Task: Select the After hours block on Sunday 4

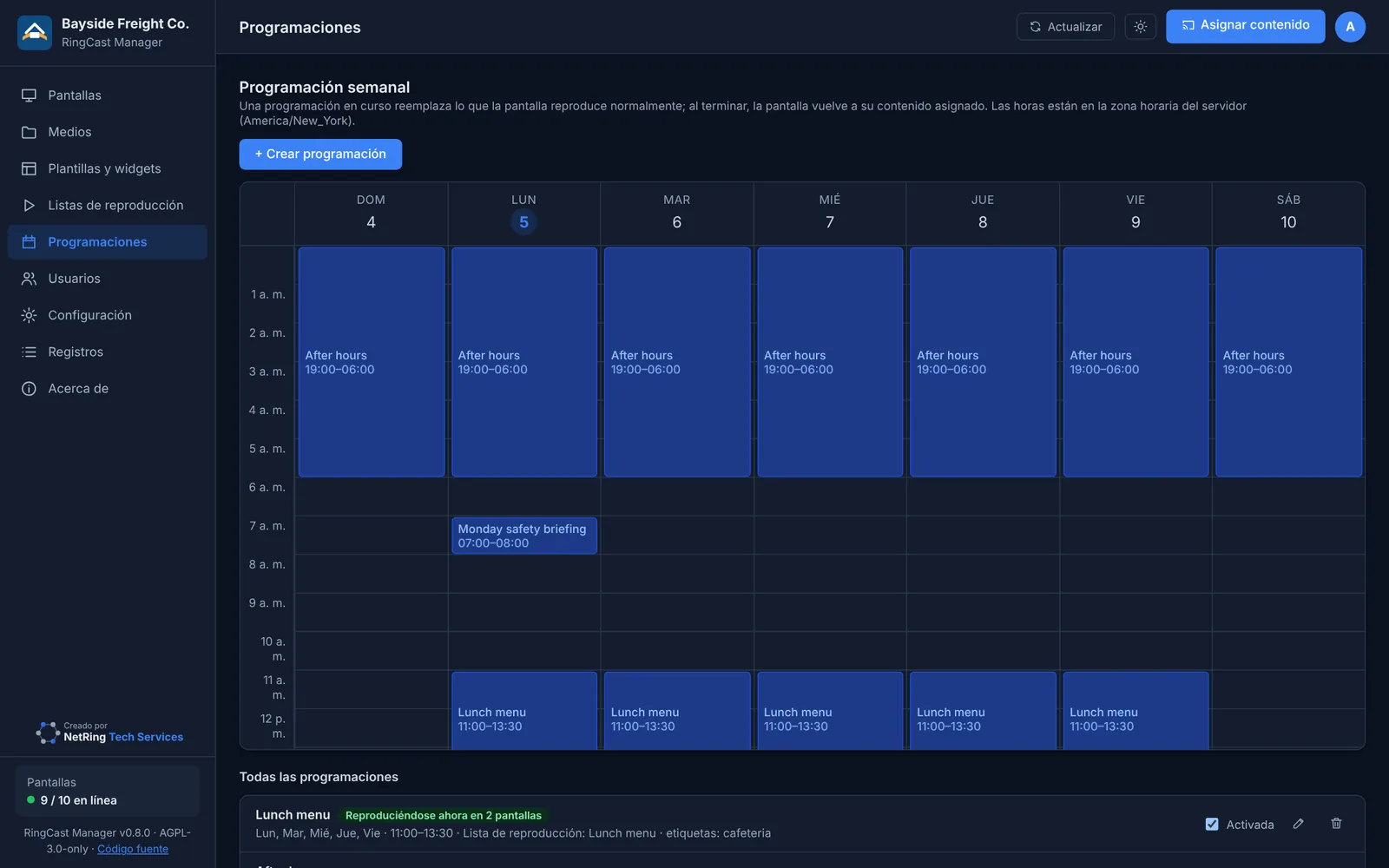Action: (372, 362)
